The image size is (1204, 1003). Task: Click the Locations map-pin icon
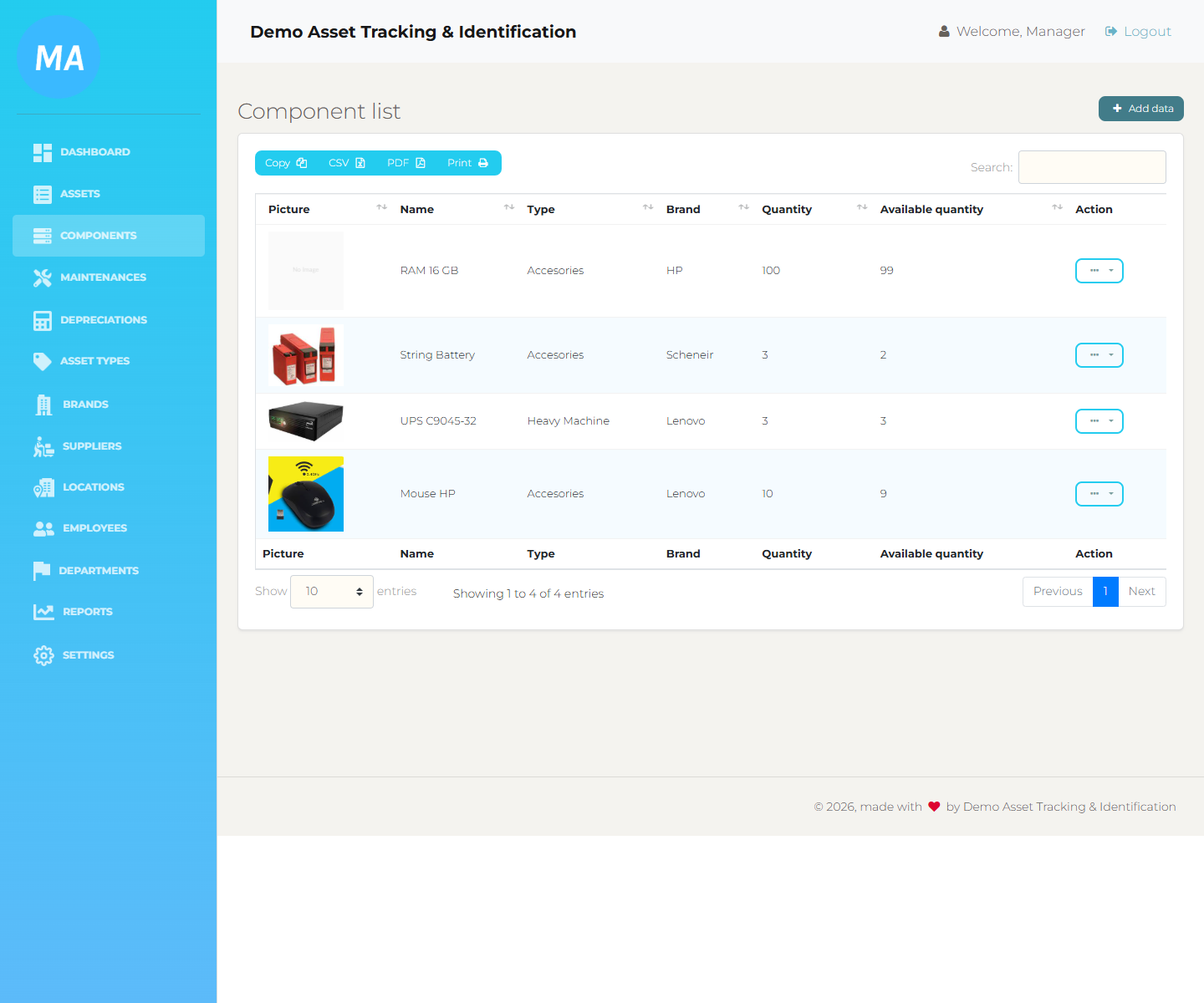[x=44, y=487]
